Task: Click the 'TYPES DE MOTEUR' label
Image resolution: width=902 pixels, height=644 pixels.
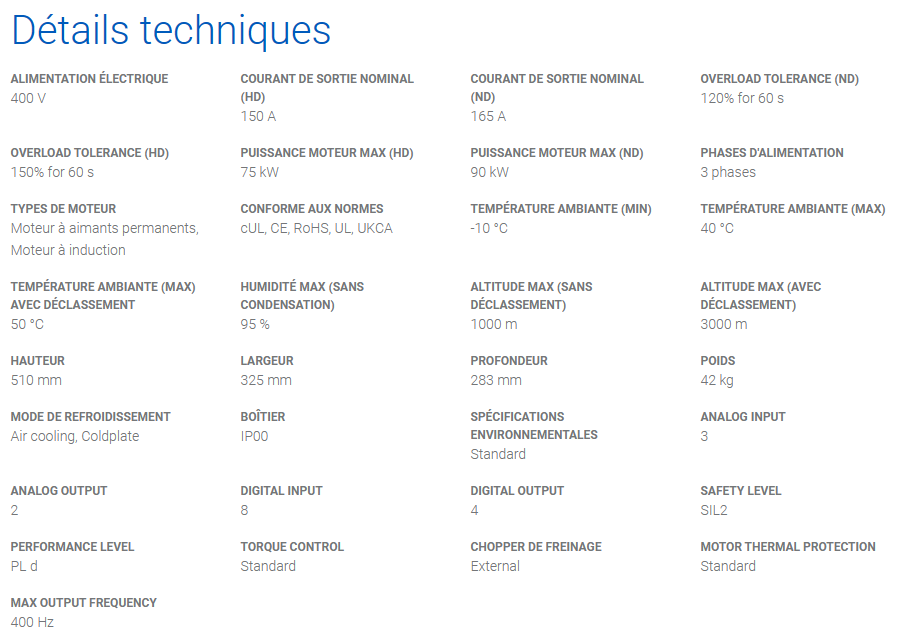Action: point(63,209)
